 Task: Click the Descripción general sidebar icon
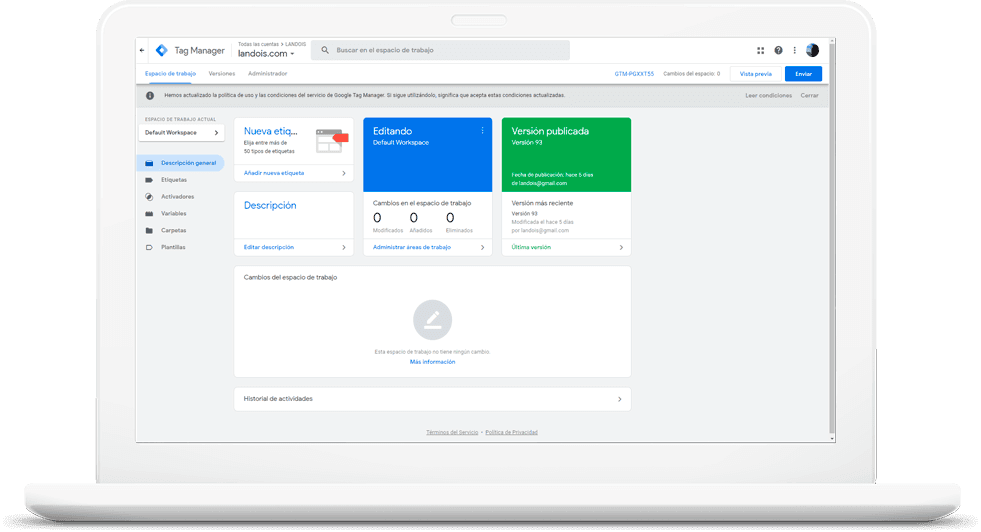pyautogui.click(x=149, y=163)
